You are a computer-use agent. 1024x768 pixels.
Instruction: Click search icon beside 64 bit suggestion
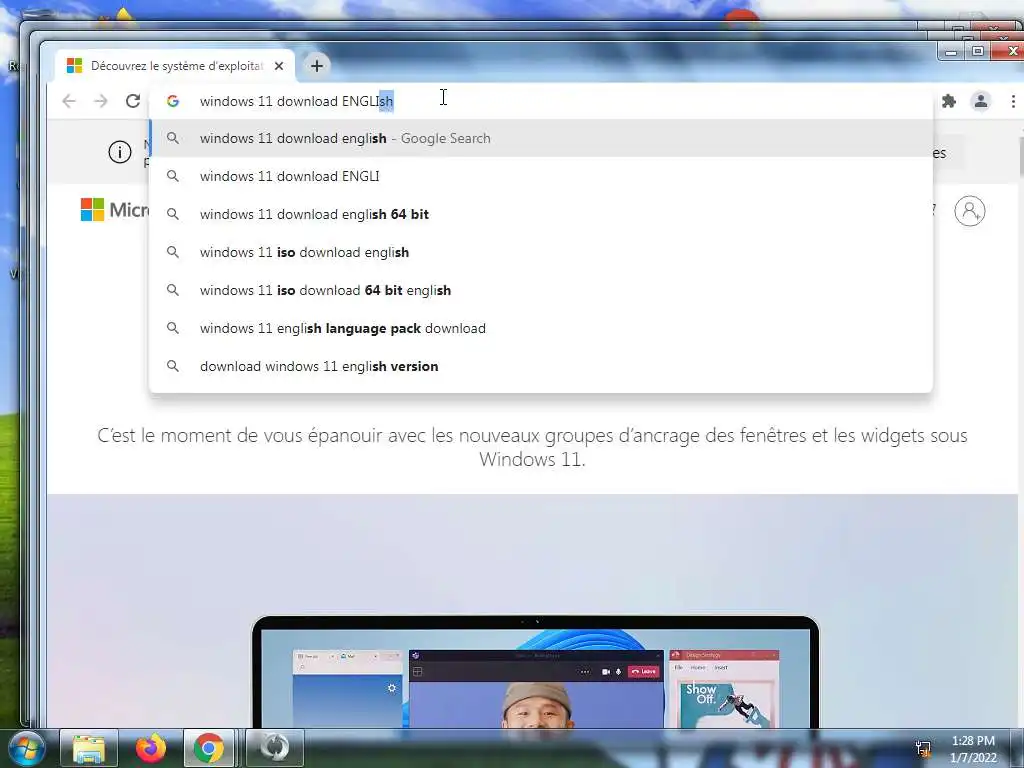[x=172, y=214]
